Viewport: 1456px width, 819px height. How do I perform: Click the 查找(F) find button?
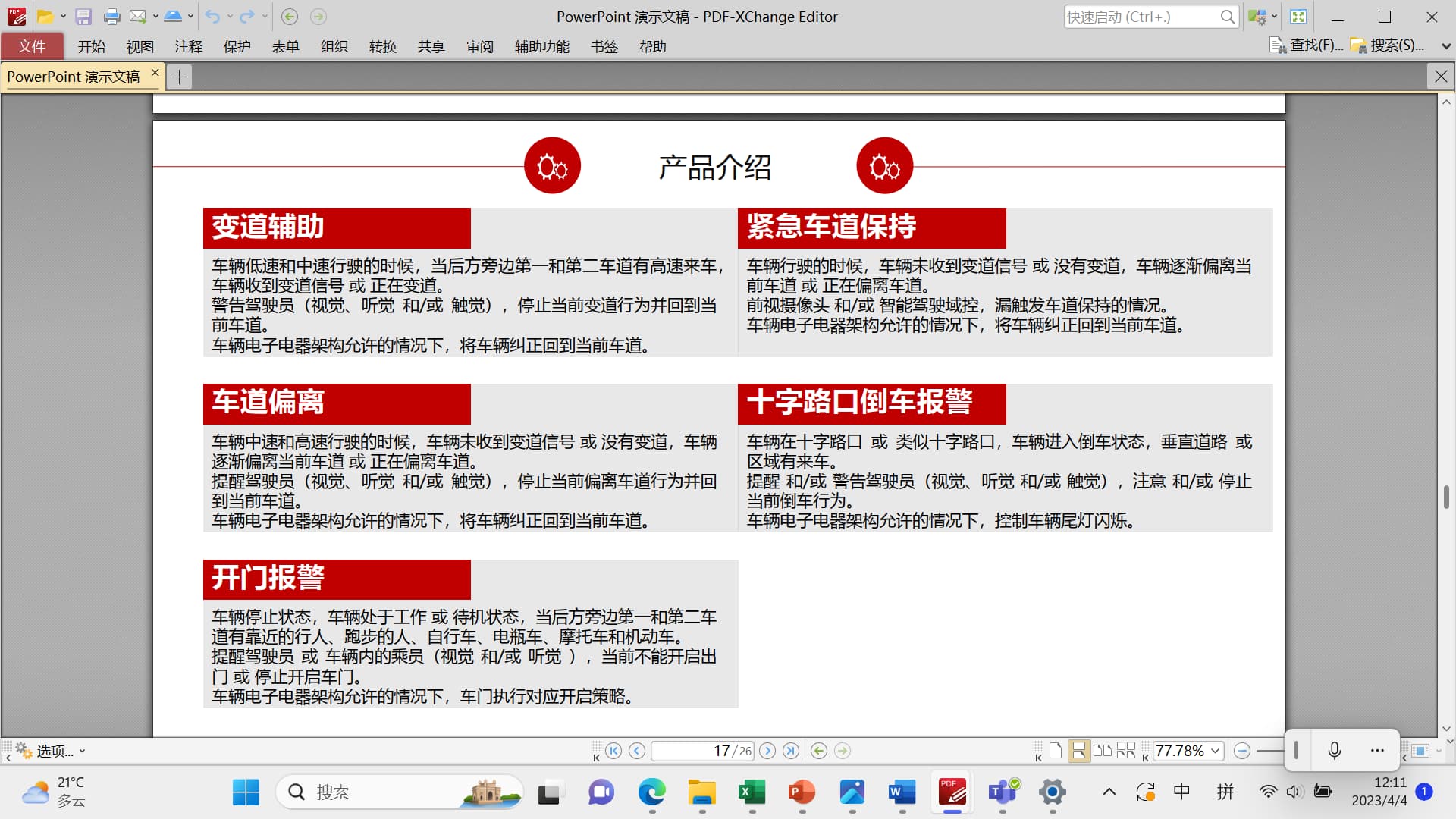(1307, 45)
